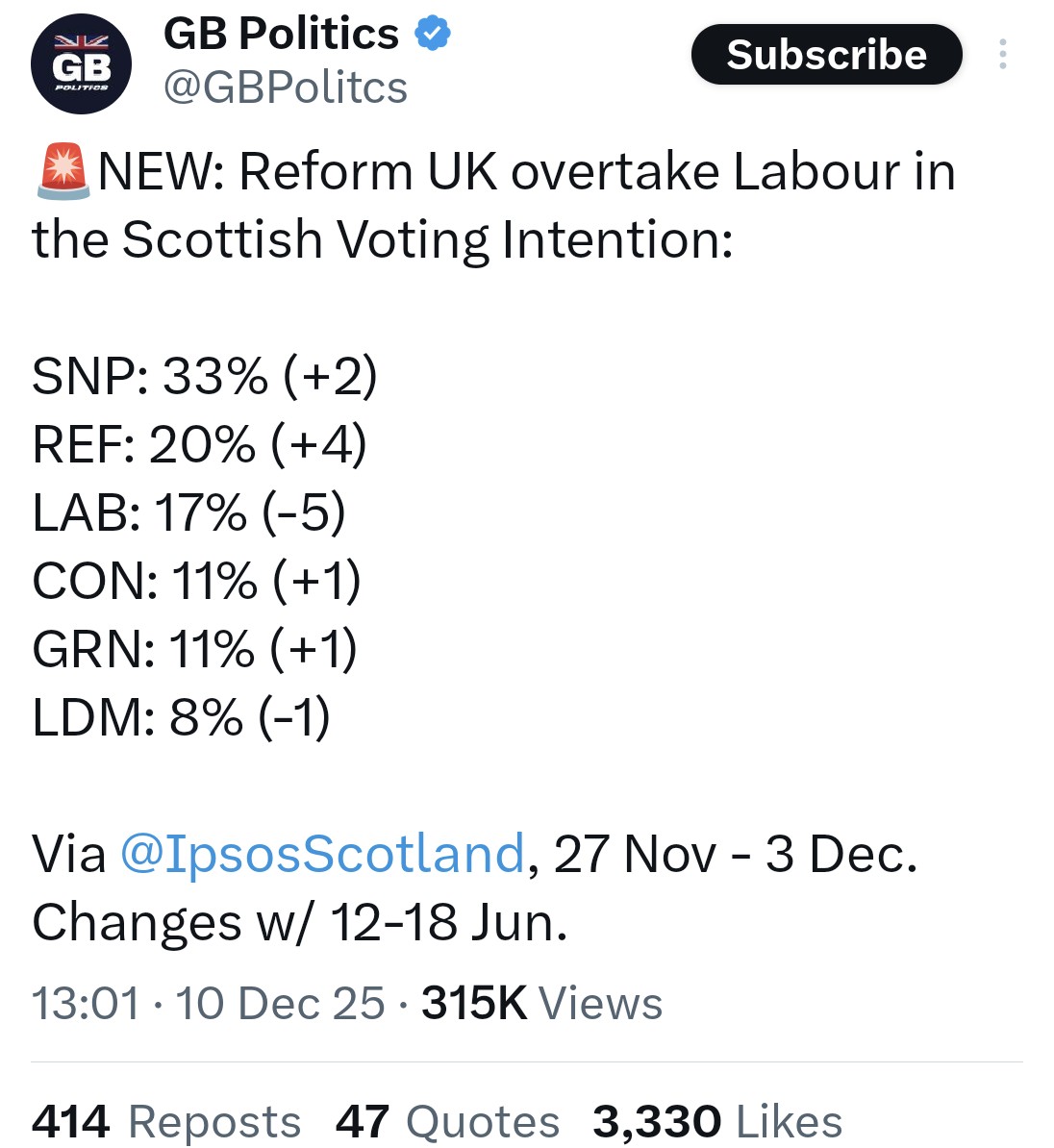Click the REF: 20% (+4) line

pos(199,444)
